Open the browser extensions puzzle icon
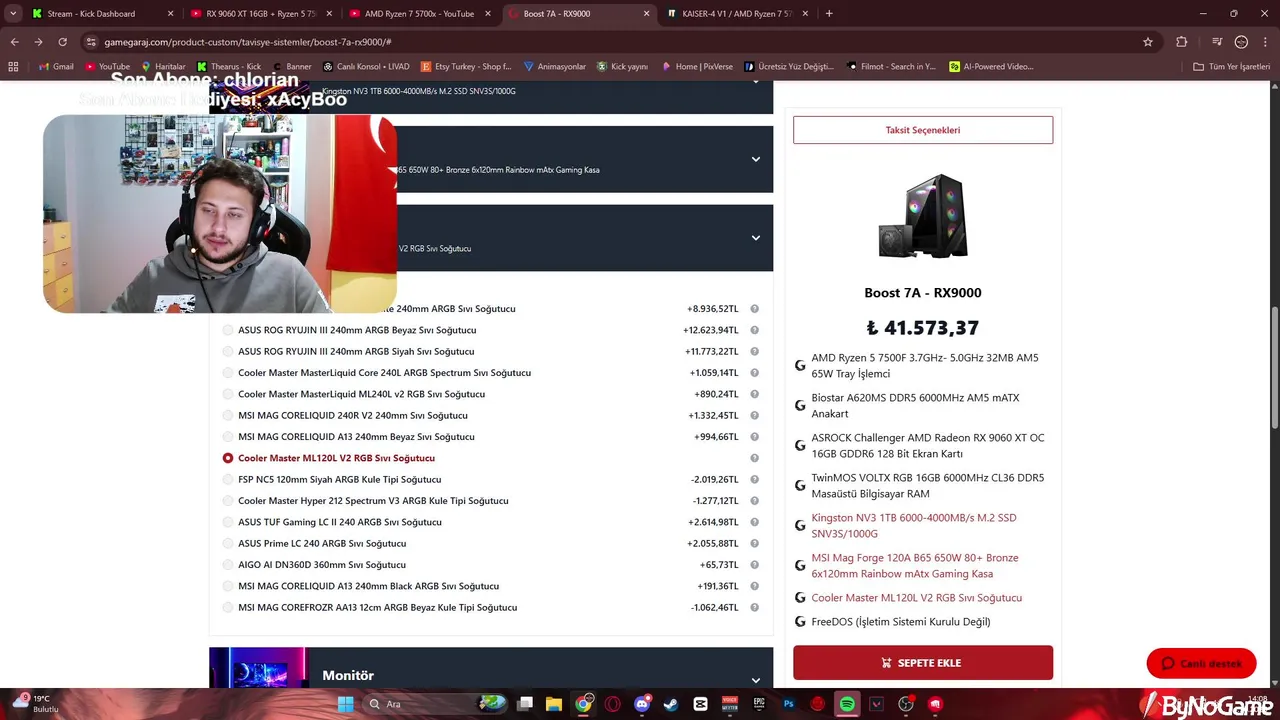This screenshot has height=720, width=1280. [x=1182, y=42]
